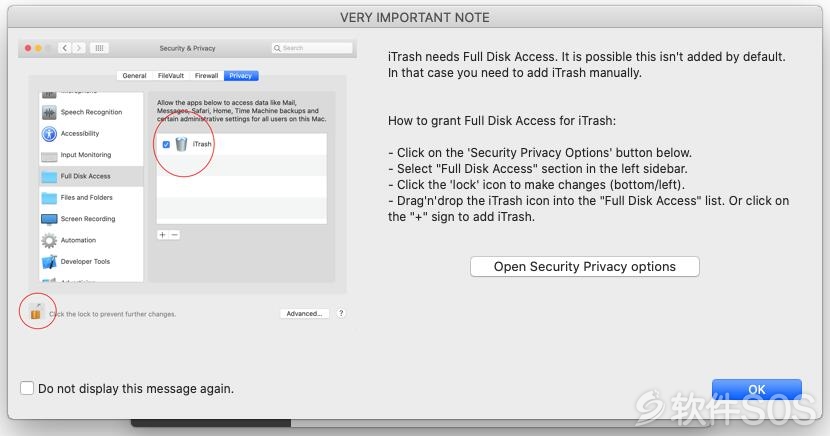Switch to the General tab
The width and height of the screenshot is (830, 436).
134,76
